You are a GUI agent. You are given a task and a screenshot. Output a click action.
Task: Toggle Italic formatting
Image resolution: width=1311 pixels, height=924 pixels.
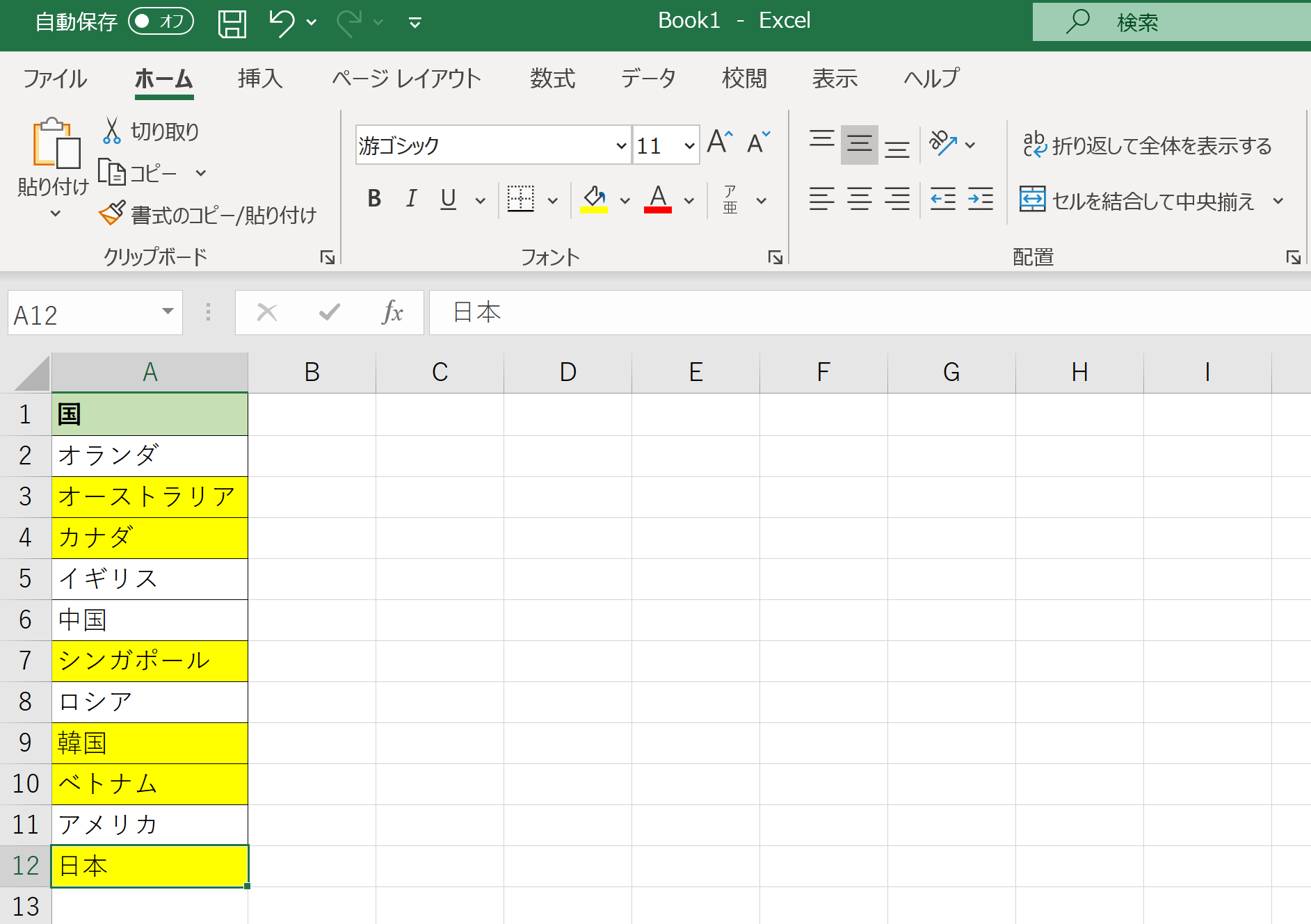[x=412, y=200]
